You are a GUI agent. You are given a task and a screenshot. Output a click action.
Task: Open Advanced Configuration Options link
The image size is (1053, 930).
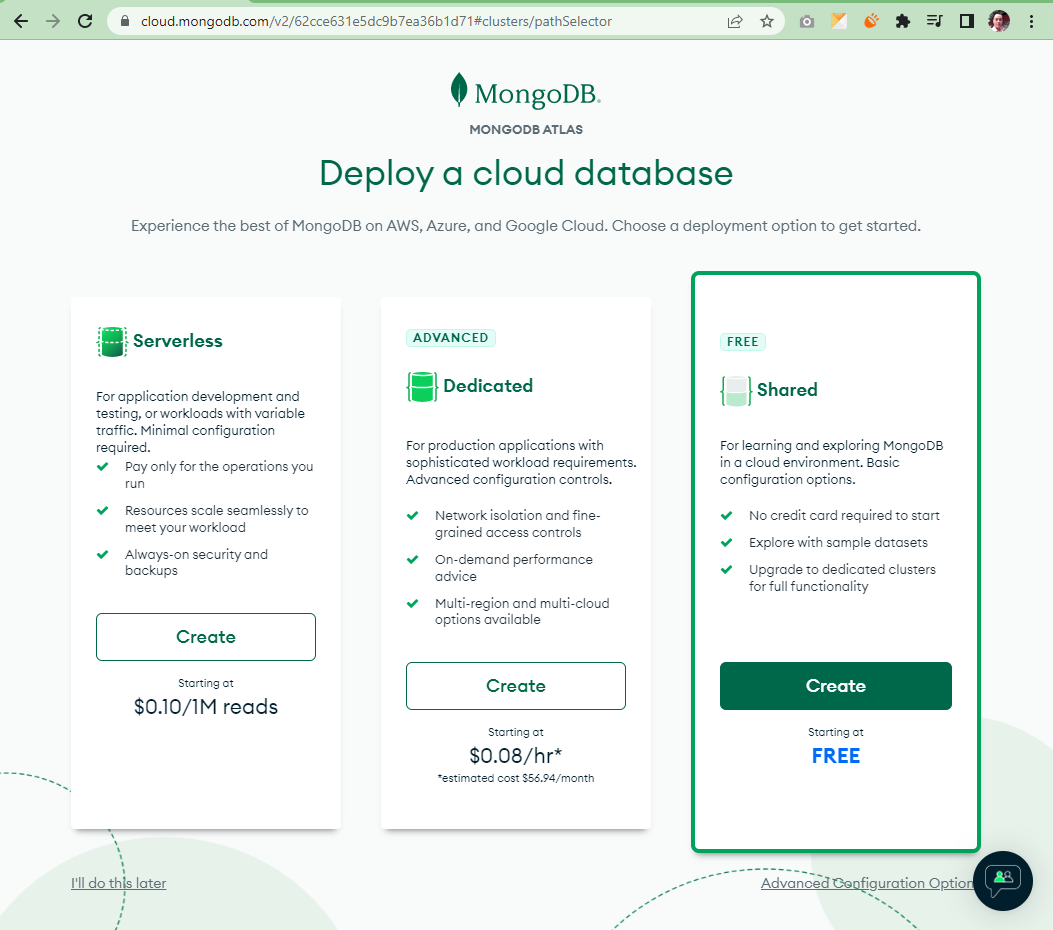867,883
